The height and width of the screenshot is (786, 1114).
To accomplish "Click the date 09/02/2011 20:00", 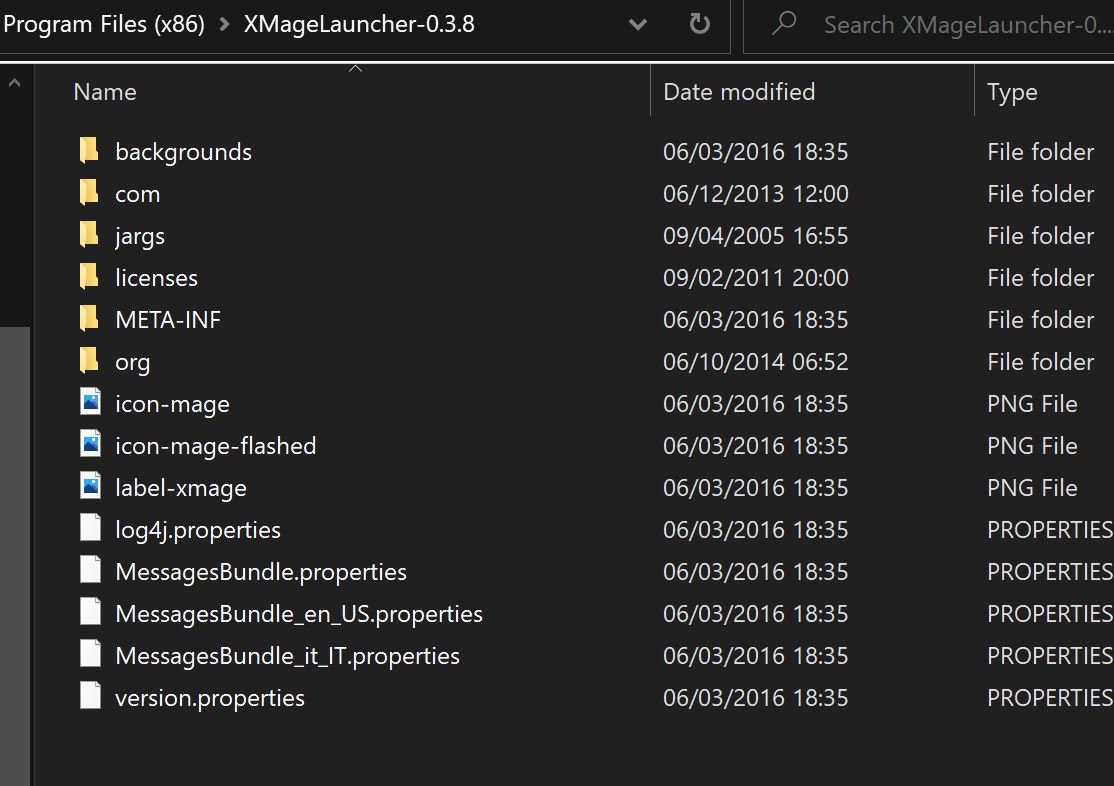I will pyautogui.click(x=756, y=278).
